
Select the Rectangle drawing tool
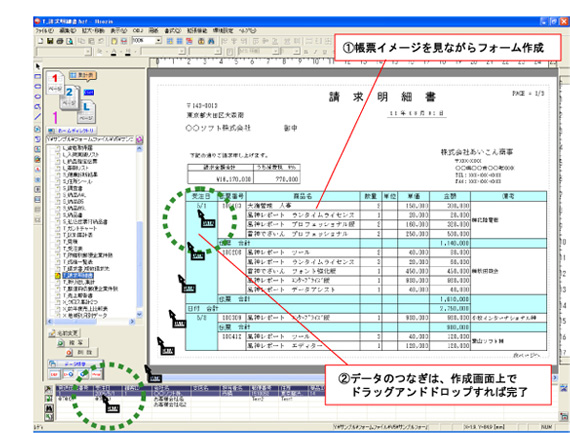coord(37,77)
